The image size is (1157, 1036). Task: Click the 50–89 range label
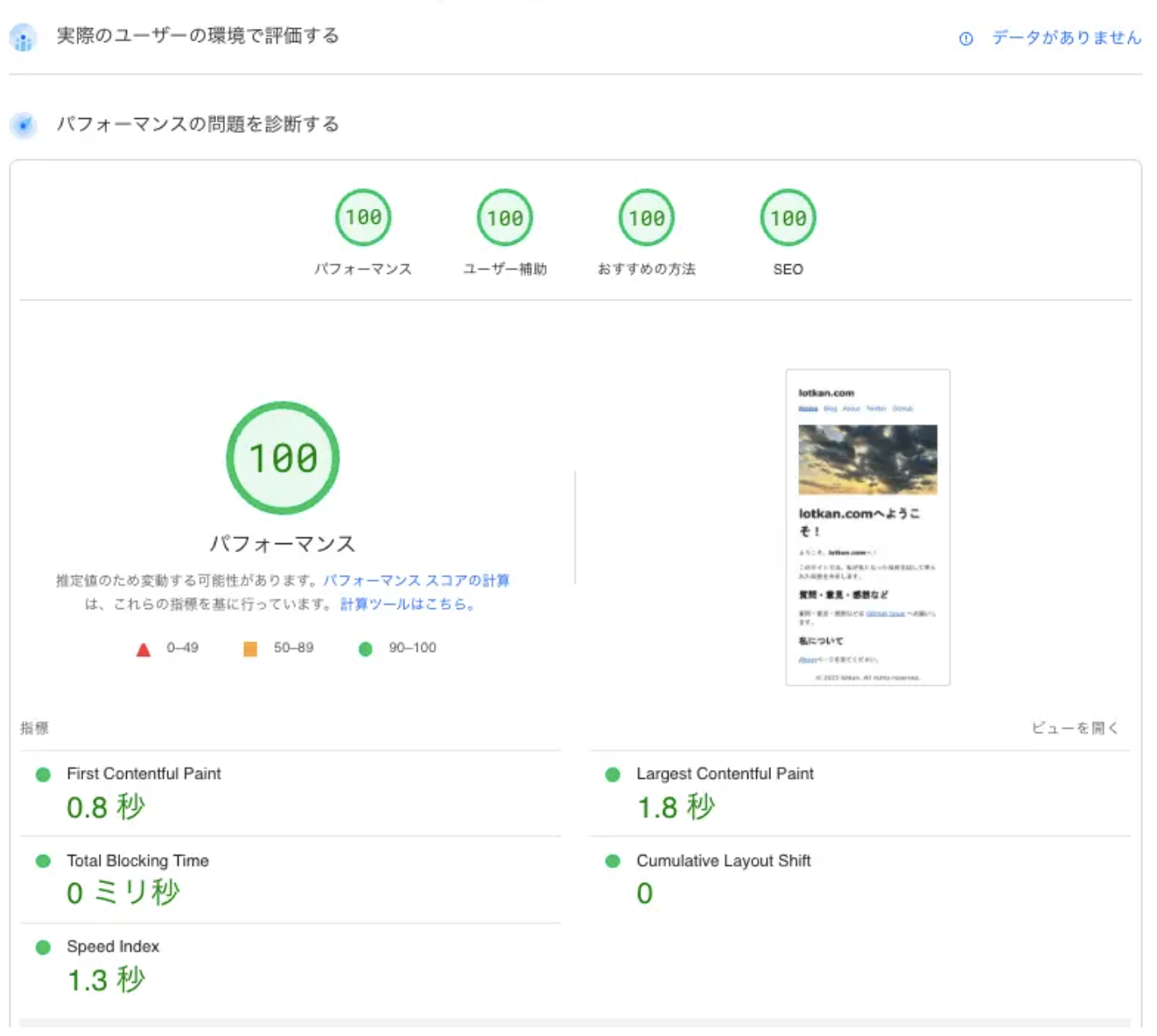293,647
